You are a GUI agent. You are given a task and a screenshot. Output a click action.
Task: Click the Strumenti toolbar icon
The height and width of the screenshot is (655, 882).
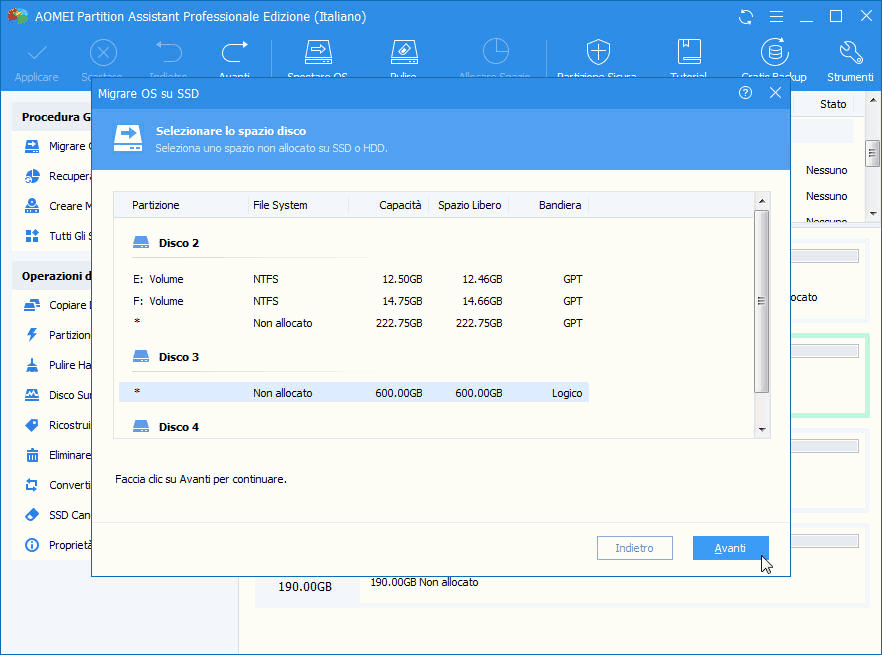[850, 53]
